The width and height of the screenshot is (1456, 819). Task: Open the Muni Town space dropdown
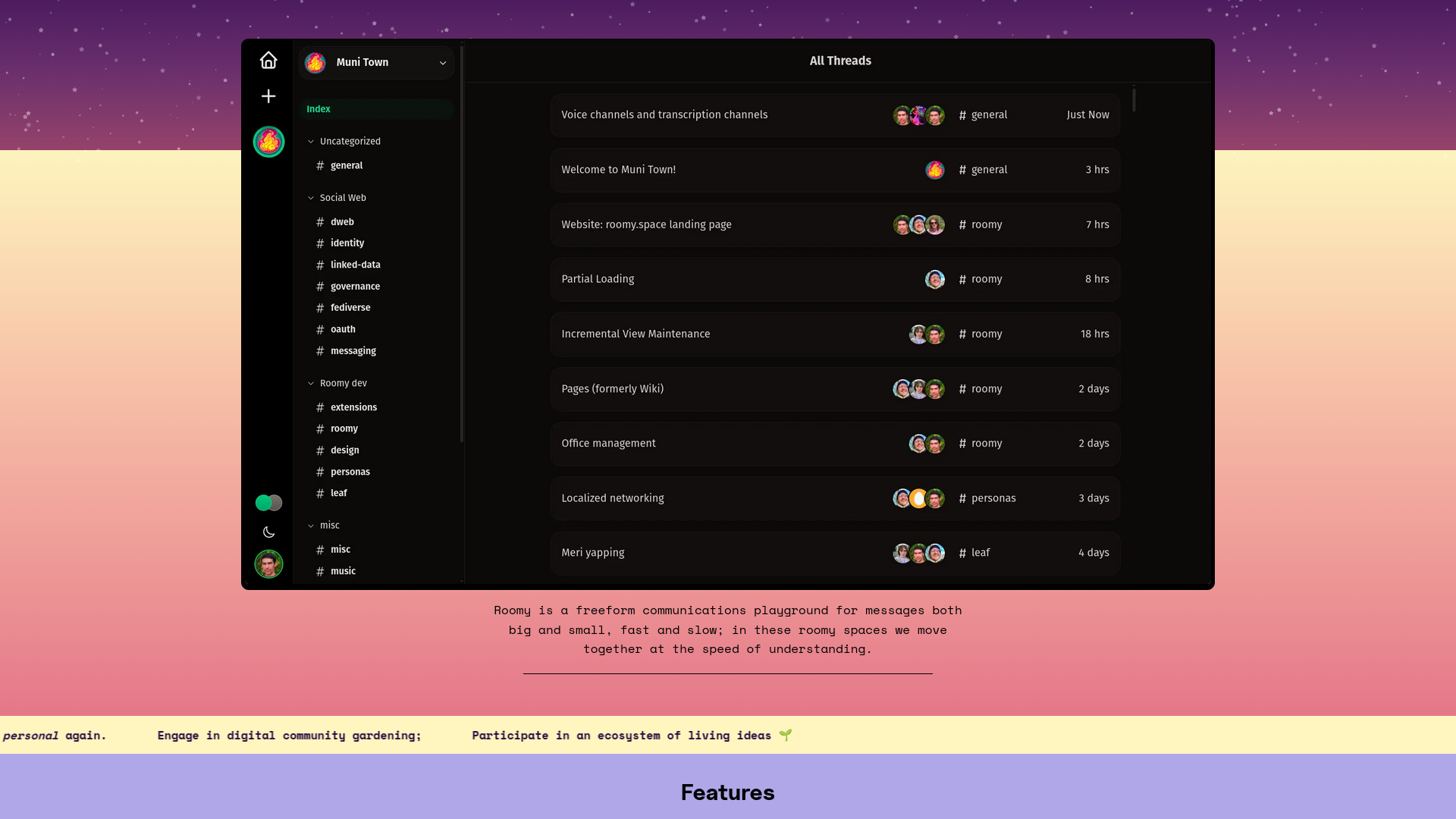coord(443,63)
